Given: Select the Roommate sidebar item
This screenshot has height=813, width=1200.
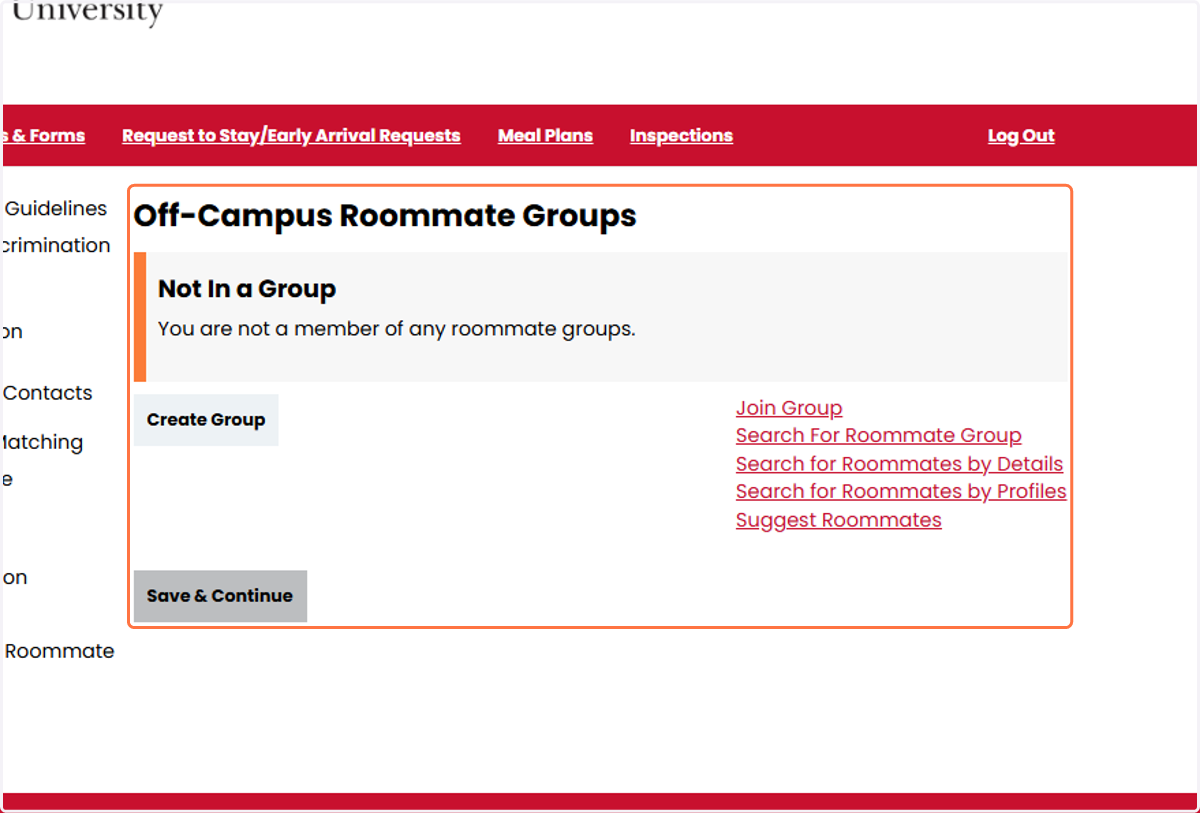Looking at the screenshot, I should coord(59,651).
